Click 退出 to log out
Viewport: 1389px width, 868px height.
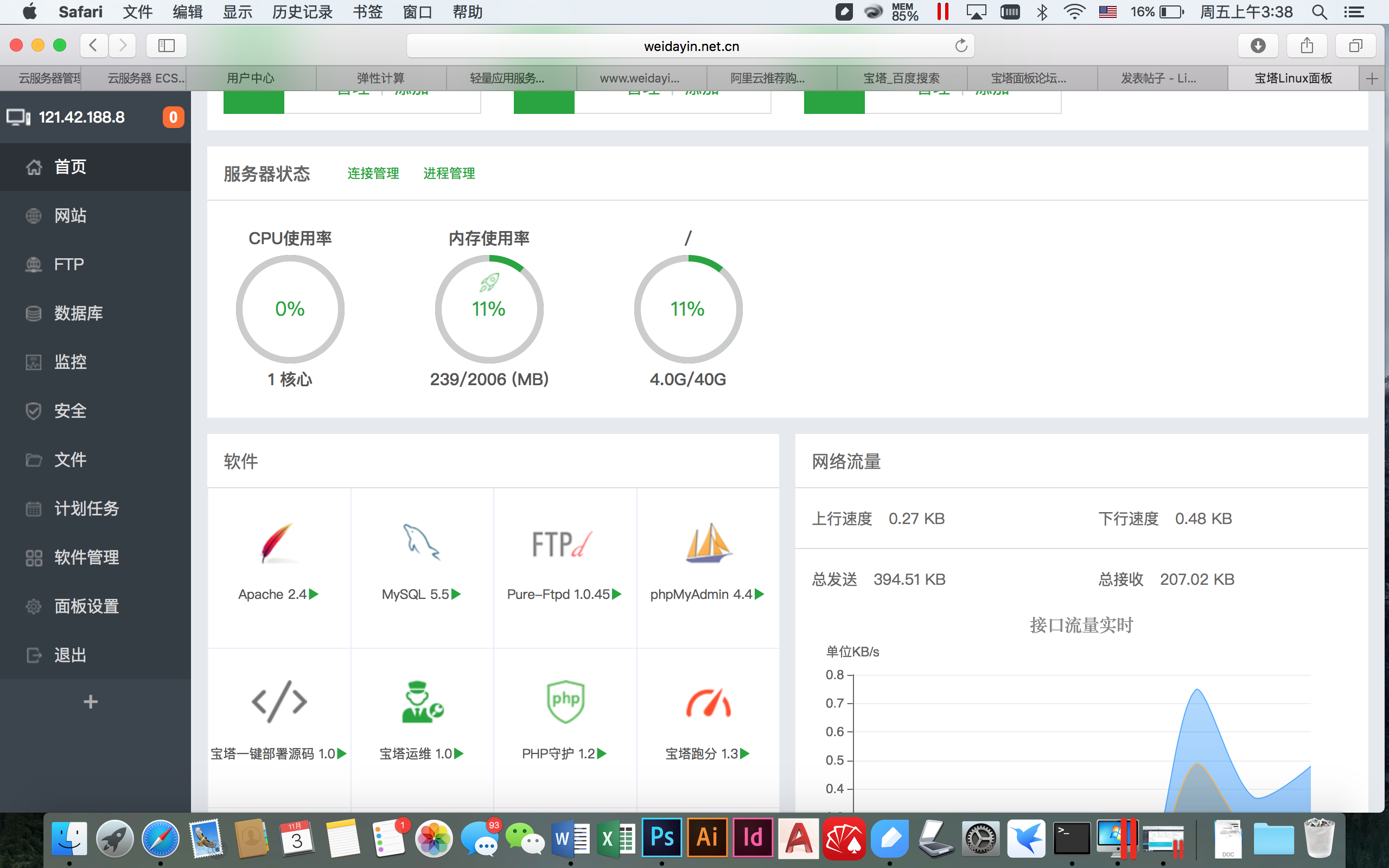pyautogui.click(x=95, y=654)
